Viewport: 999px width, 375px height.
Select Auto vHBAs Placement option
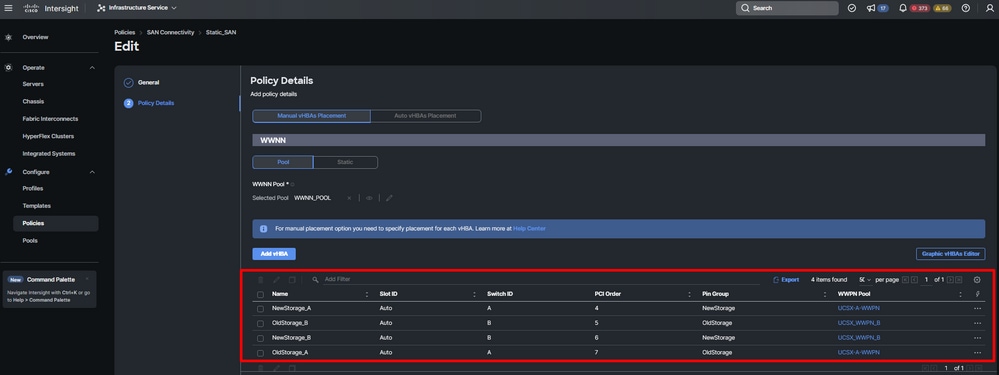tap(426, 116)
